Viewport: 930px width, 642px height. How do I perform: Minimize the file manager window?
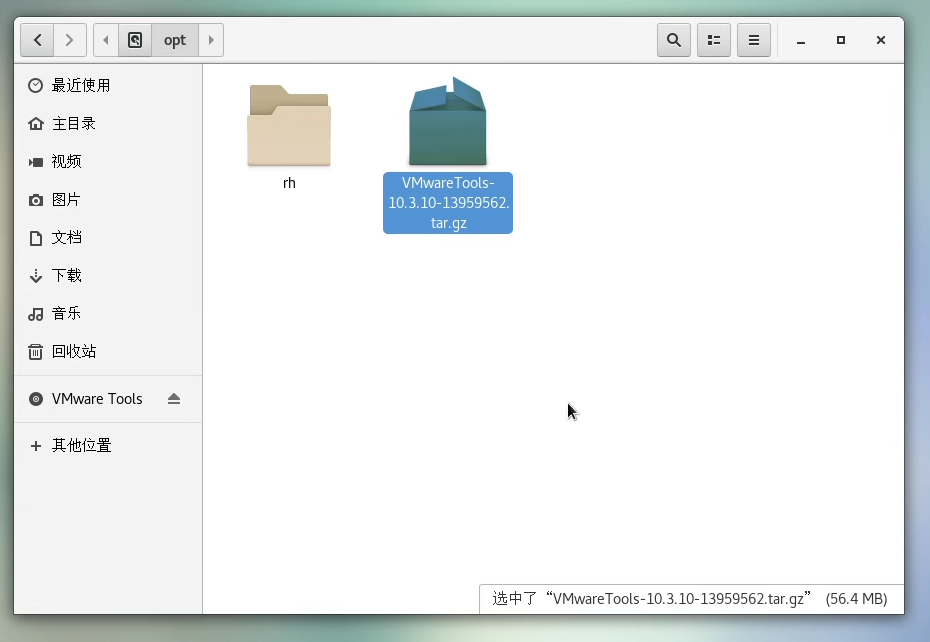click(801, 40)
